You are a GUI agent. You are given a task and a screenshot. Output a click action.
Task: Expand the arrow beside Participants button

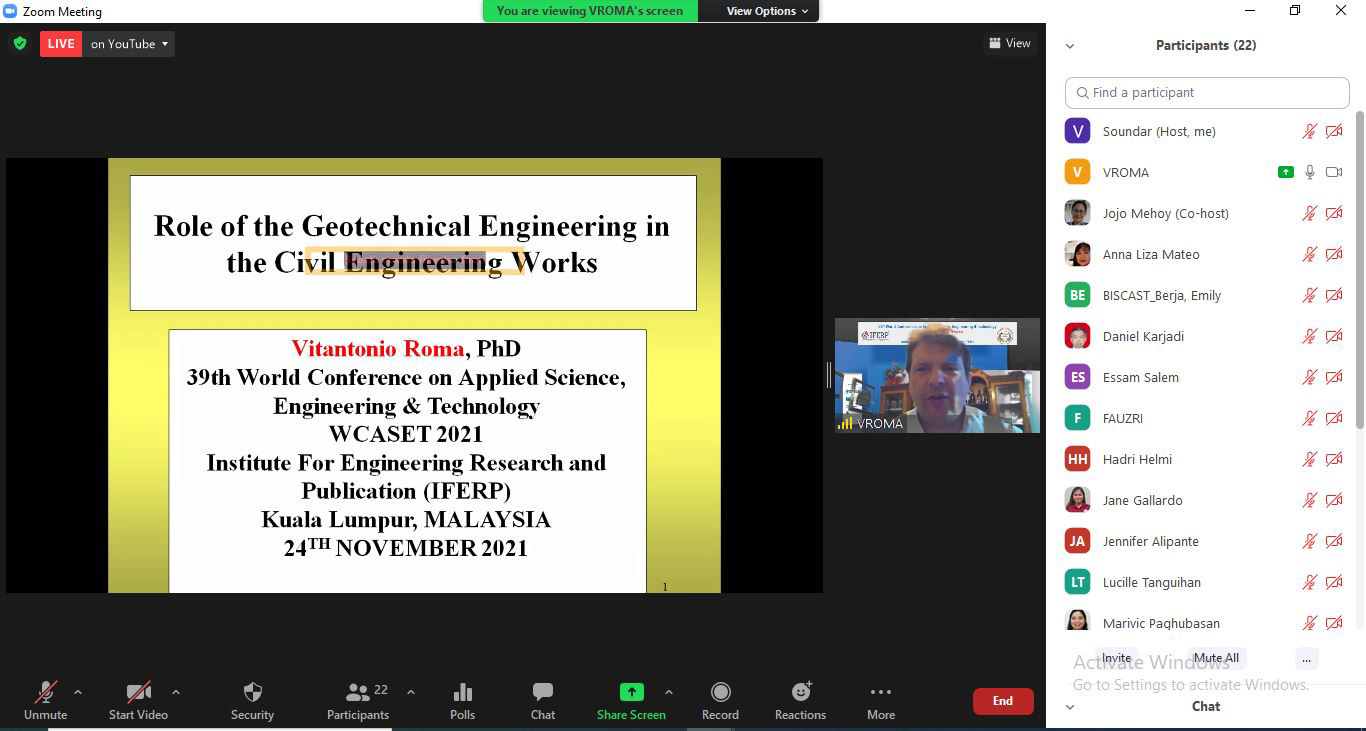[x=410, y=692]
